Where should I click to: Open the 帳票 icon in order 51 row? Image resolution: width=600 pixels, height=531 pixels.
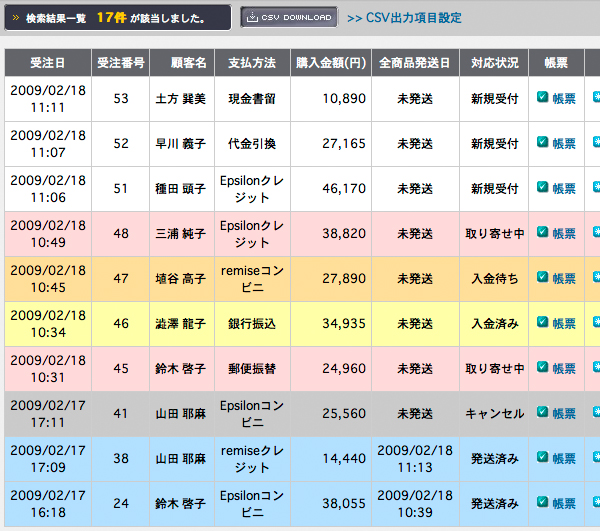pos(542,188)
